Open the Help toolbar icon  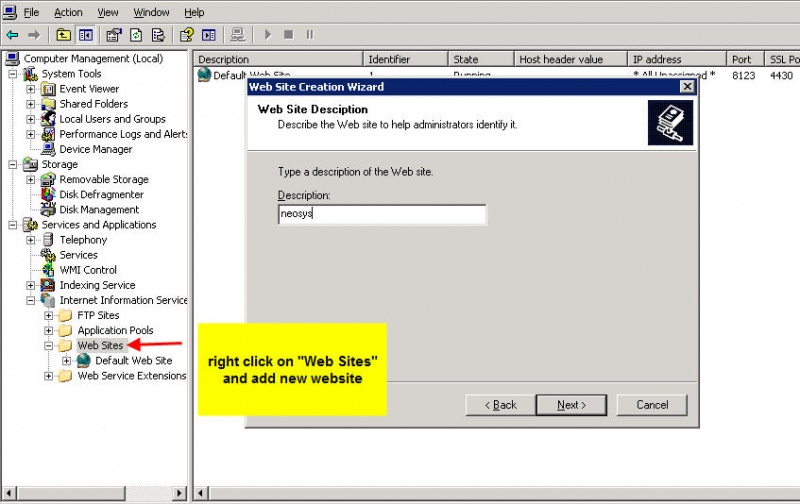coord(187,35)
